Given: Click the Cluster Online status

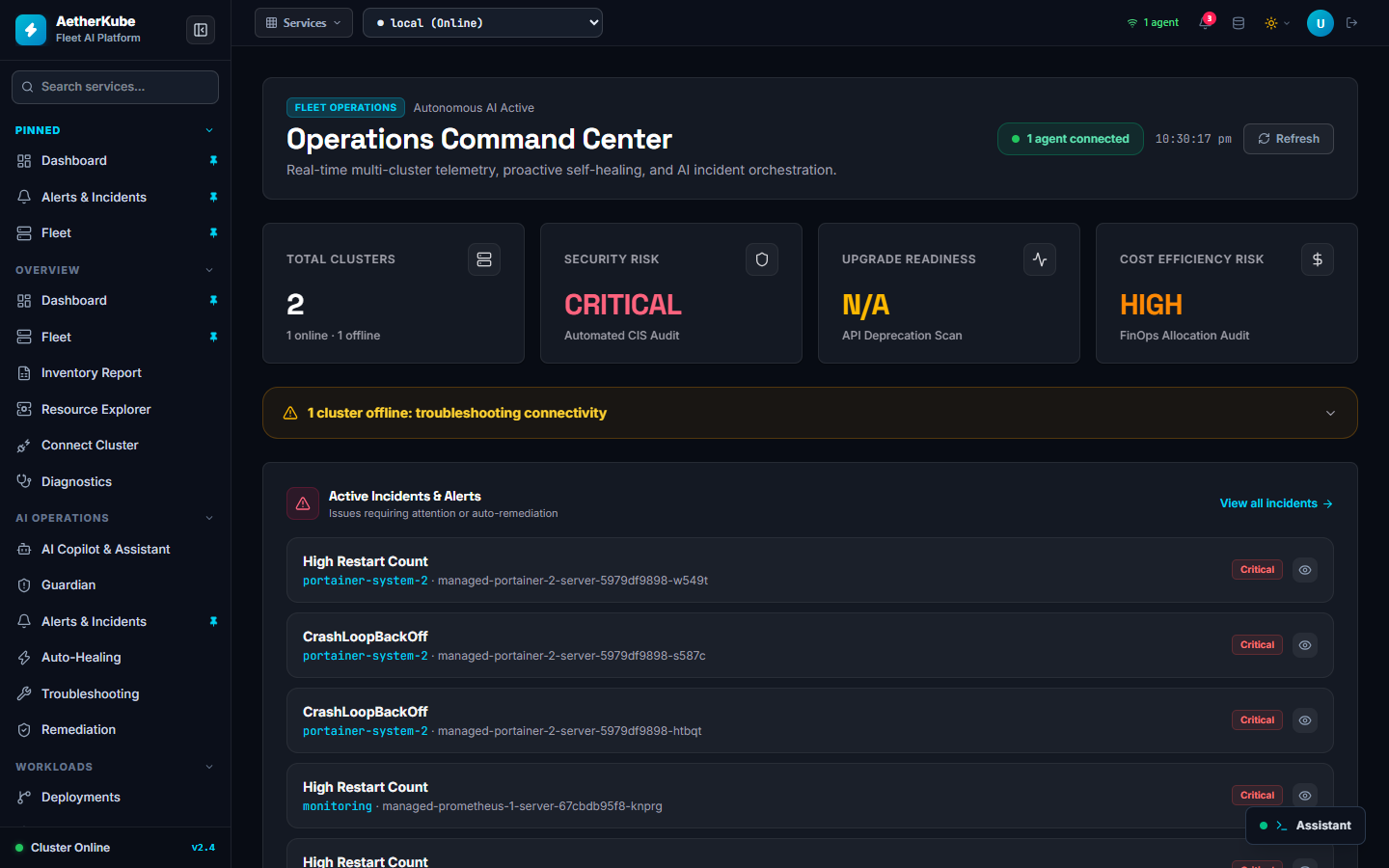Looking at the screenshot, I should pyautogui.click(x=62, y=848).
